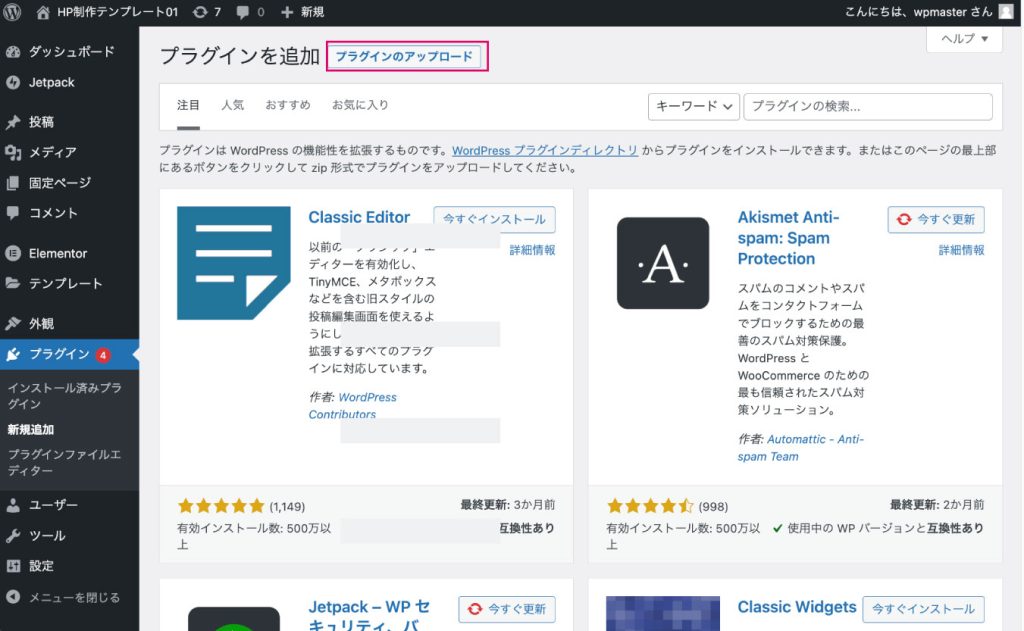This screenshot has width=1024, height=631.
Task: Install Classic Editor with 今すぐインストール
Action: tap(494, 219)
